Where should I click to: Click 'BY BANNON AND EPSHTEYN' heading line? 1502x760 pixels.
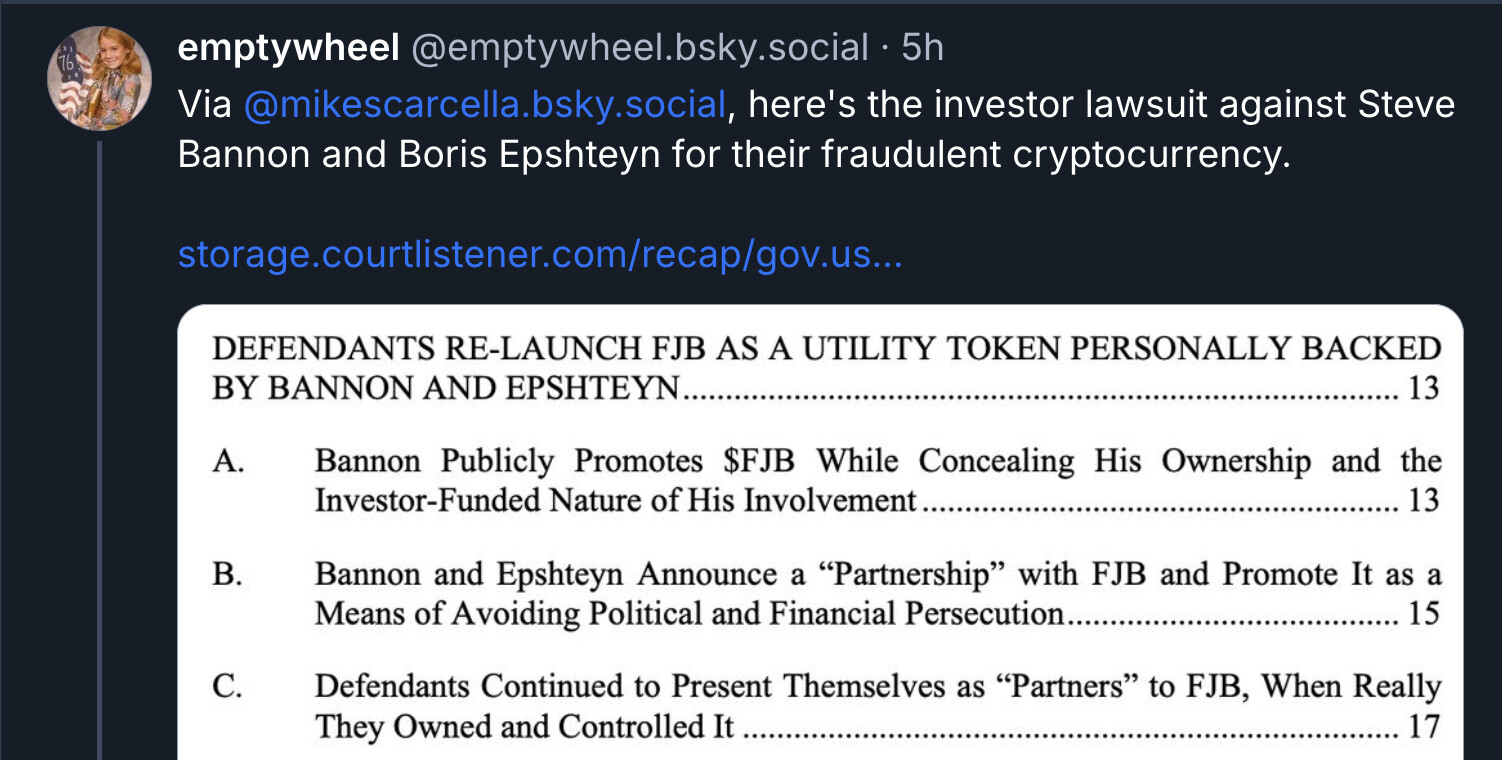(x=446, y=387)
